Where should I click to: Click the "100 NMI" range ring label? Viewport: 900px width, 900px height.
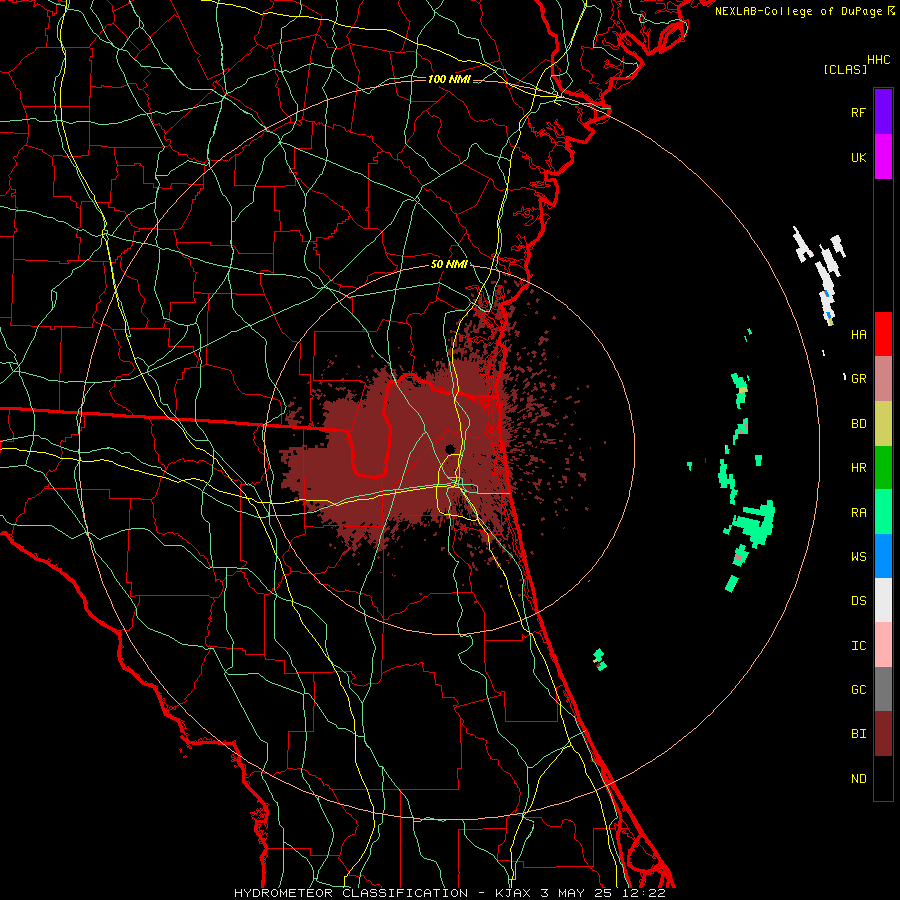[449, 79]
